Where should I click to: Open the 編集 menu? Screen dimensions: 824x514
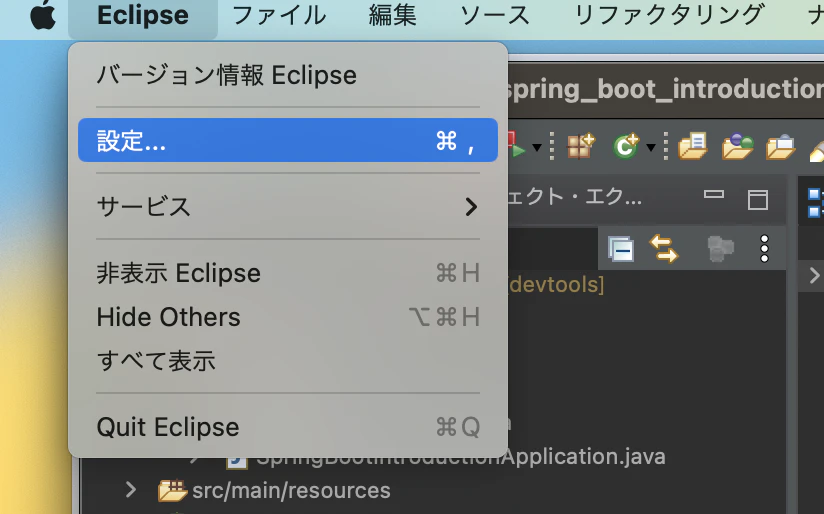pyautogui.click(x=393, y=15)
